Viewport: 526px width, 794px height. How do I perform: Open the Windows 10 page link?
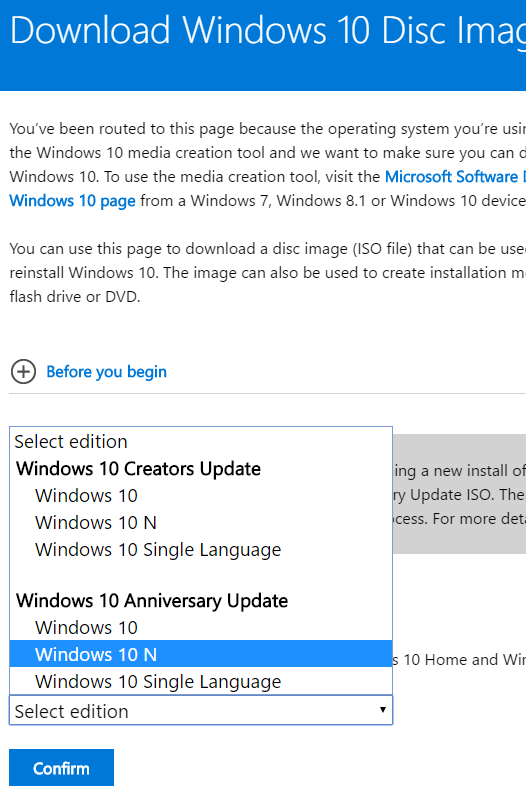click(x=72, y=201)
